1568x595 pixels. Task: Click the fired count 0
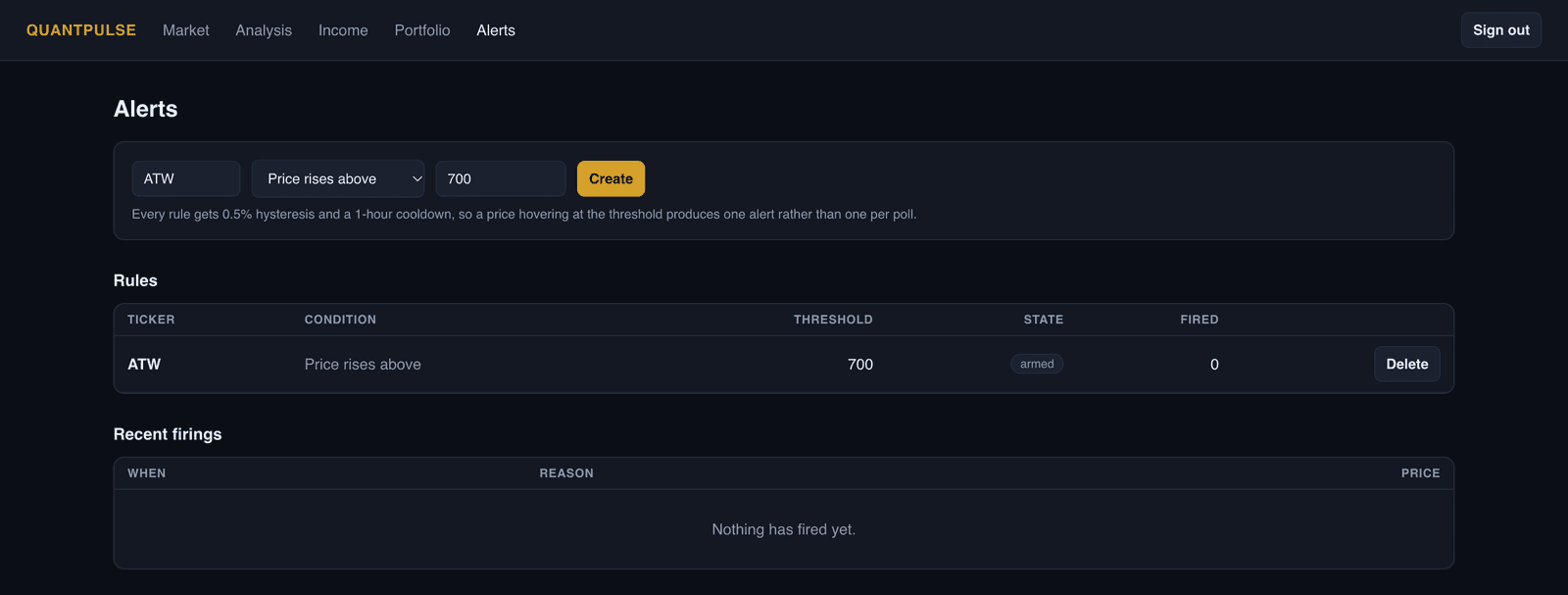tap(1214, 364)
